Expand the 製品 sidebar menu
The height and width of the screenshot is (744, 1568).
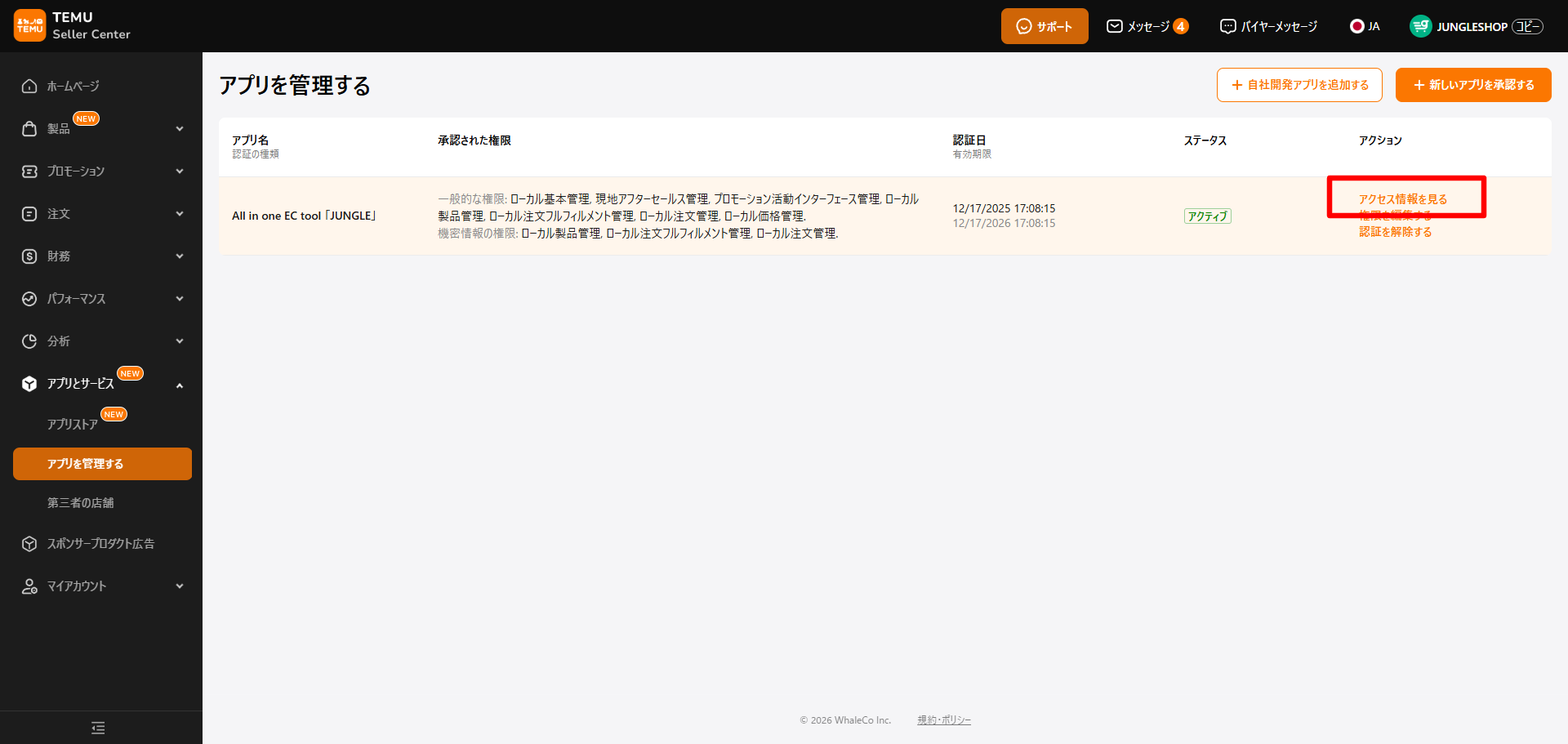pos(180,129)
